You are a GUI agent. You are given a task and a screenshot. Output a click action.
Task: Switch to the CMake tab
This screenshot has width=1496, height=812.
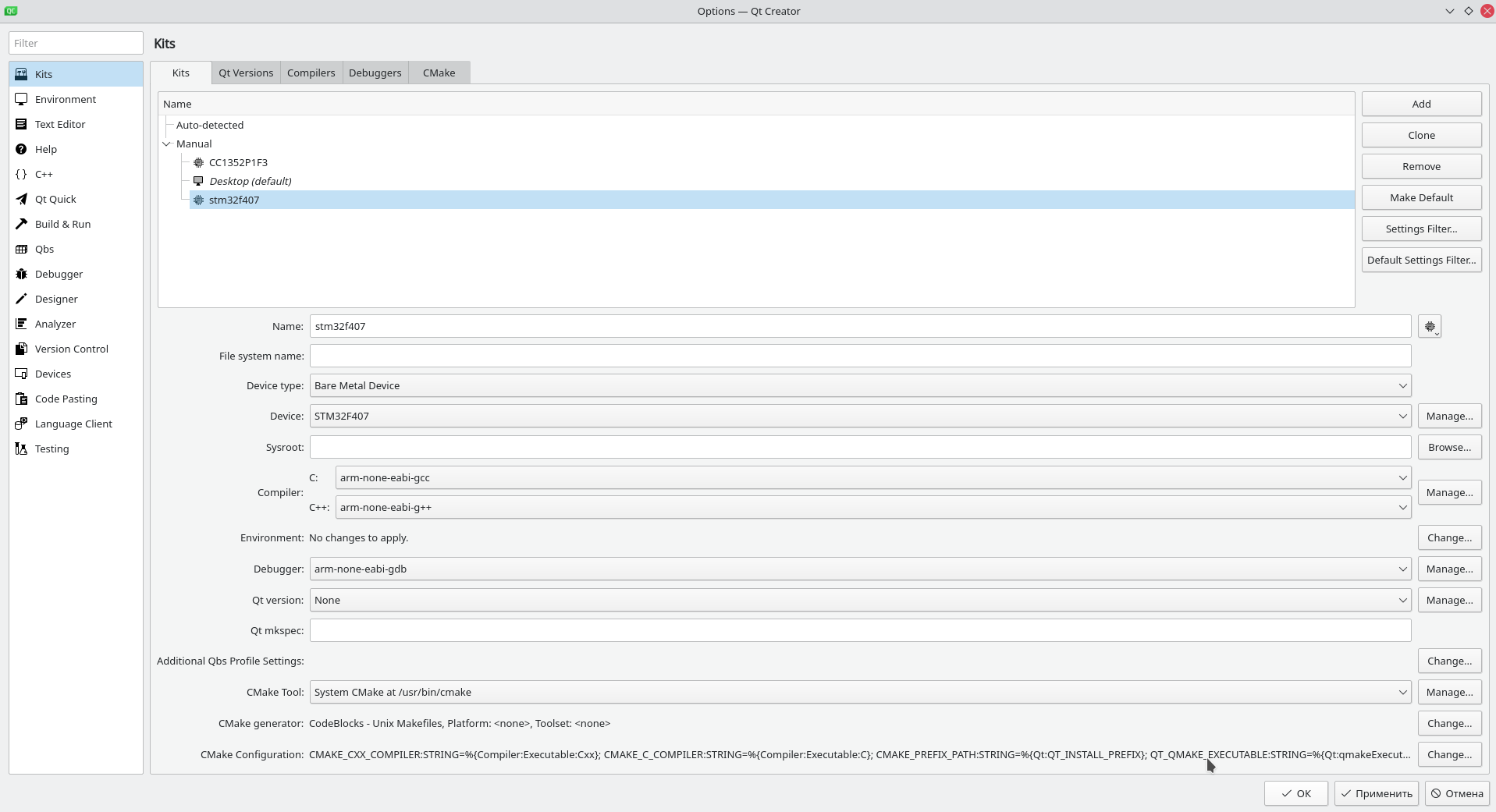439,73
